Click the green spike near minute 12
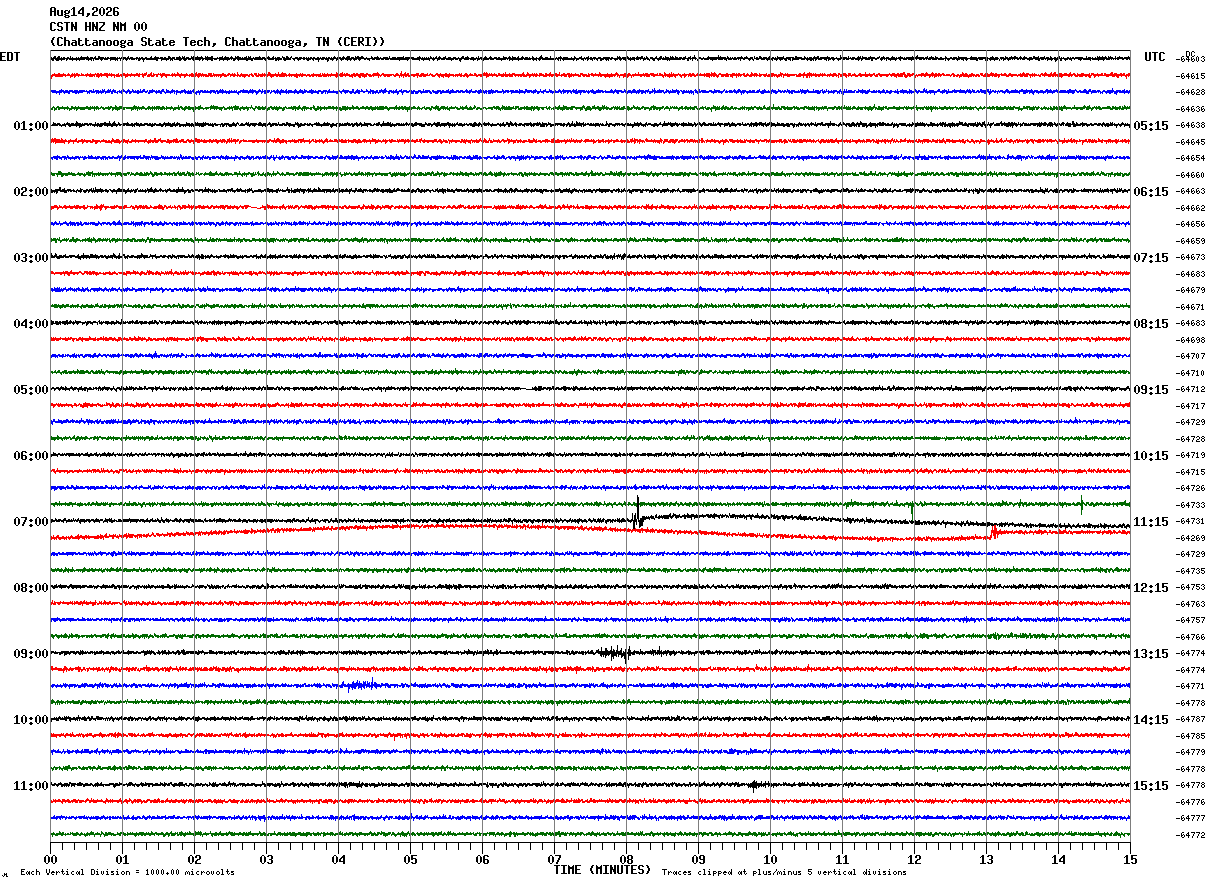This screenshot has width=1210, height=886. (913, 511)
